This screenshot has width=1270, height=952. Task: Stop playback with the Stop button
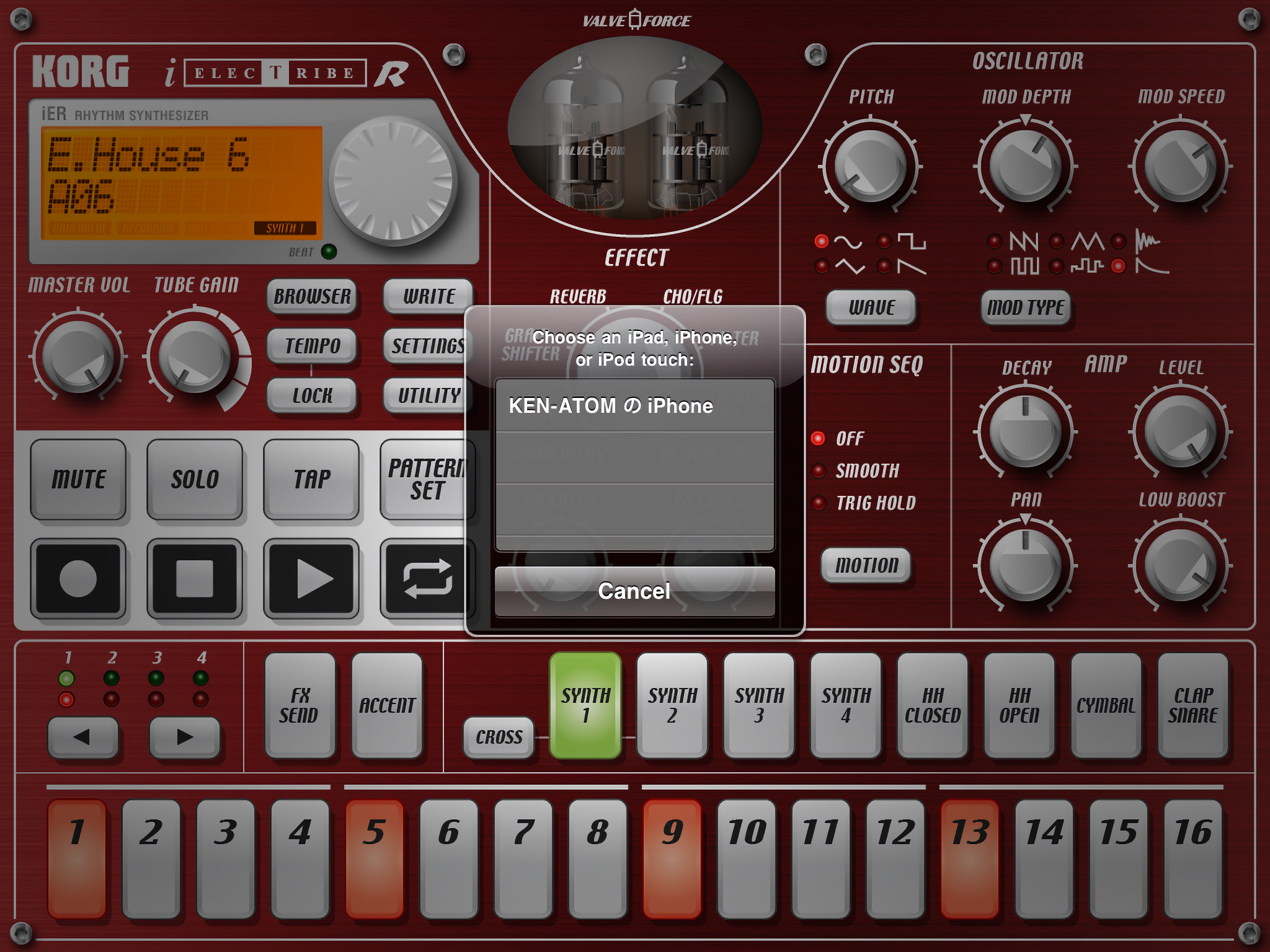pyautogui.click(x=195, y=578)
